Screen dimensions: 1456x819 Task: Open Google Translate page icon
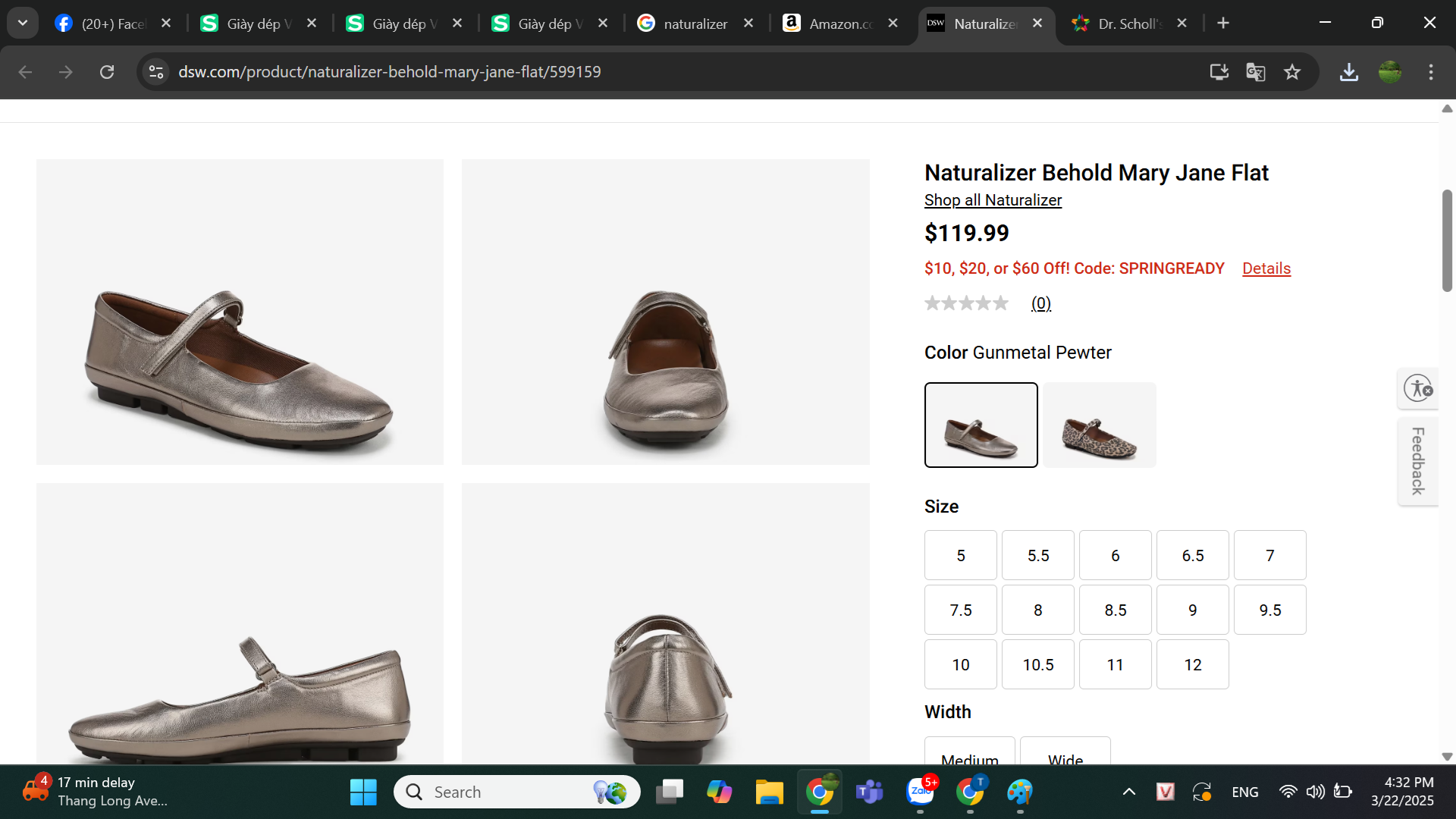tap(1256, 72)
